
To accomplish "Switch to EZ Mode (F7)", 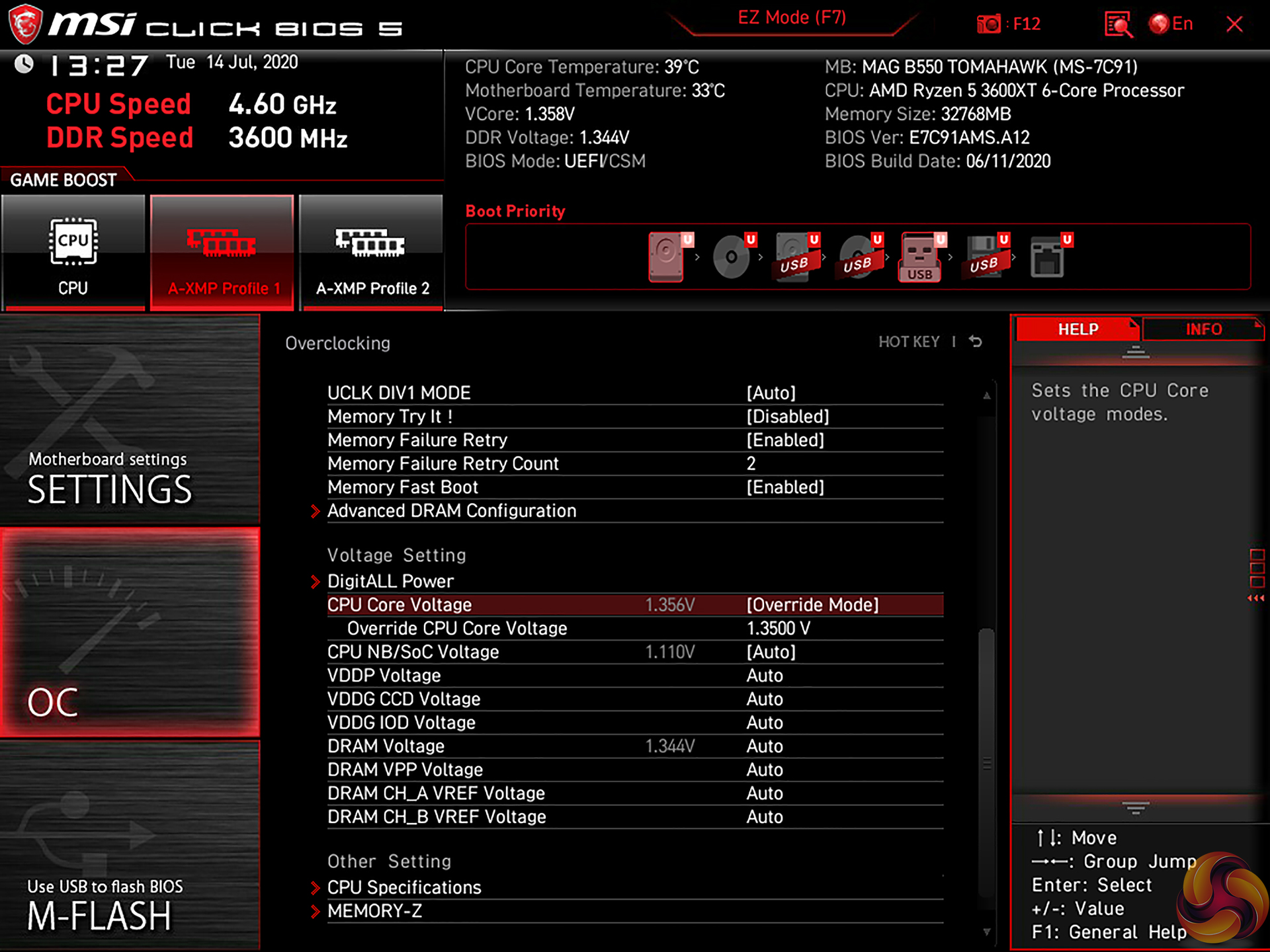I will [792, 18].
